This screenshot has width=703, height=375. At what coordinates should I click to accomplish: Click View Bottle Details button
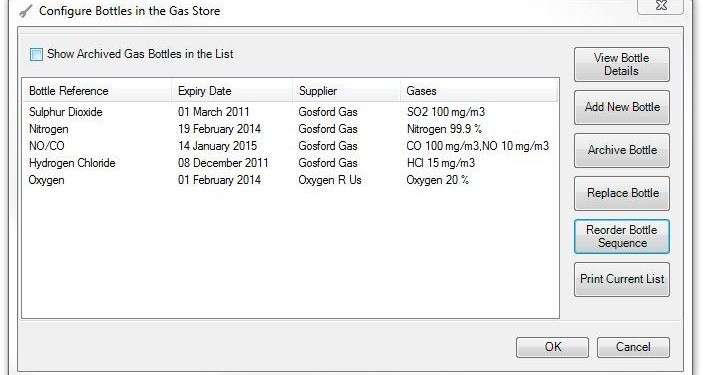tap(622, 64)
